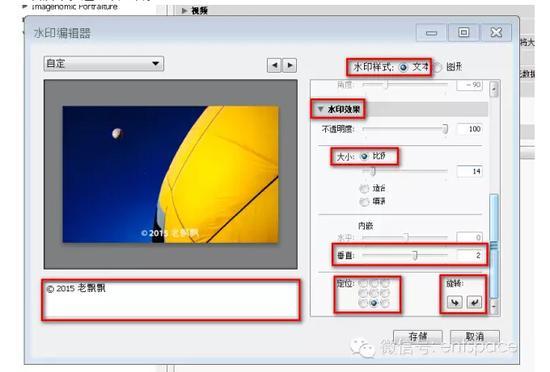Image resolution: width=550 pixels, height=372 pixels.
Task: Click the watermark text input box
Action: pyautogui.click(x=171, y=300)
